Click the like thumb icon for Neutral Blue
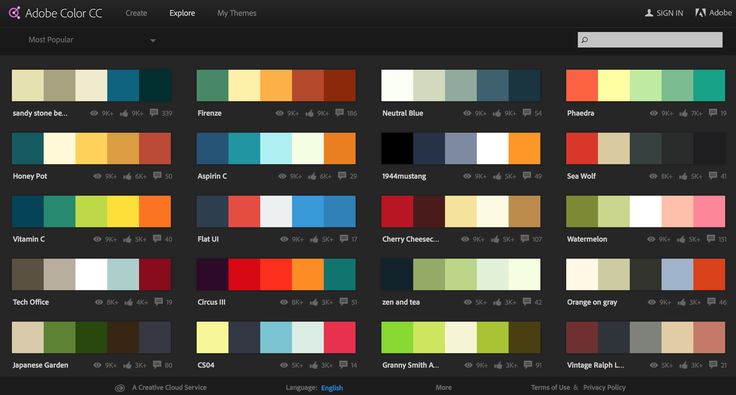 point(497,113)
